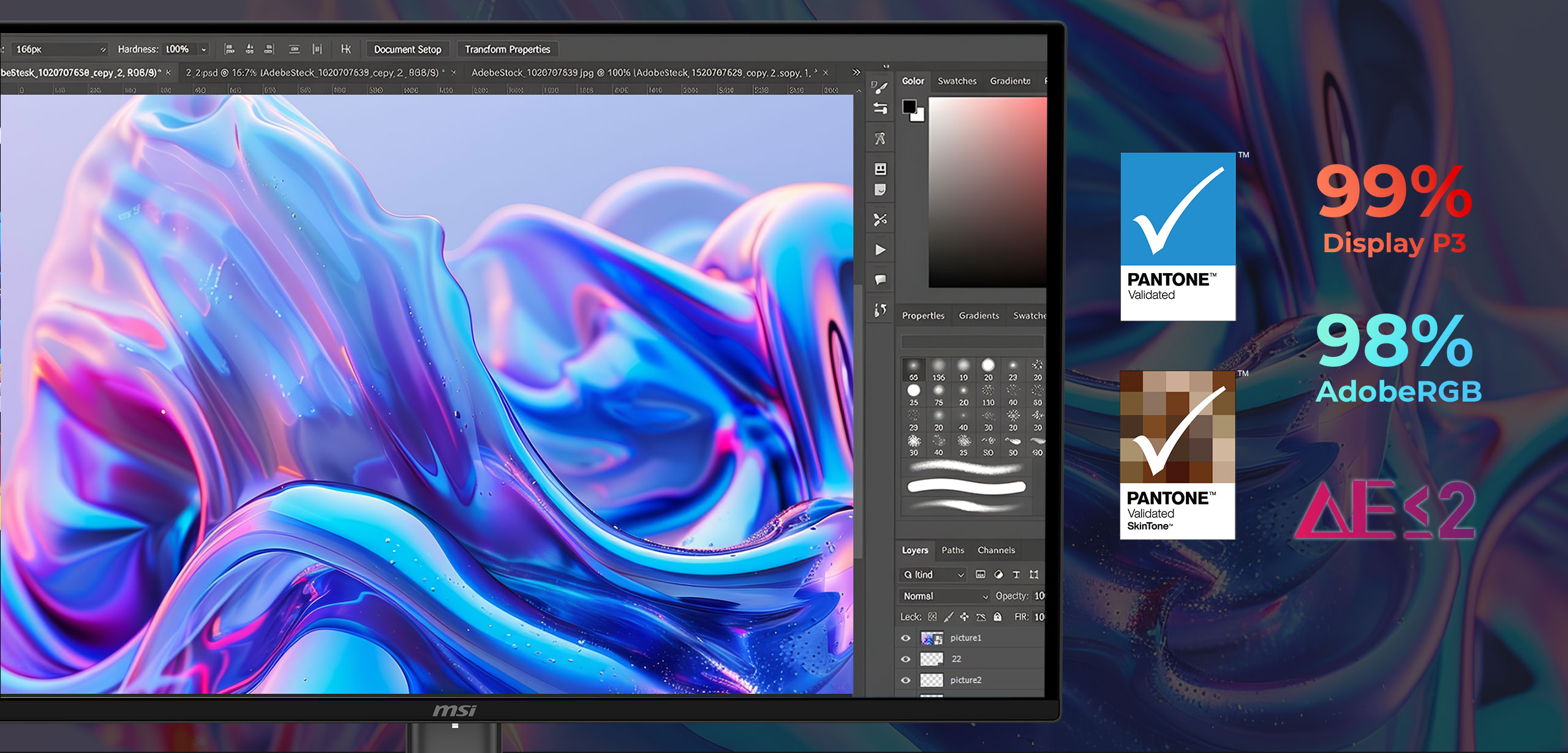Open the Normal blend mode dropdown

[945, 596]
